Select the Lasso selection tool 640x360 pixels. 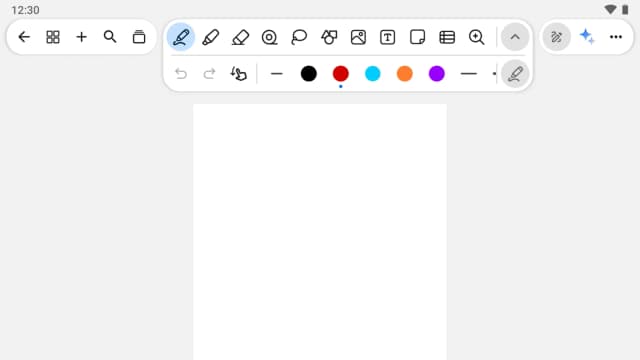coord(299,37)
